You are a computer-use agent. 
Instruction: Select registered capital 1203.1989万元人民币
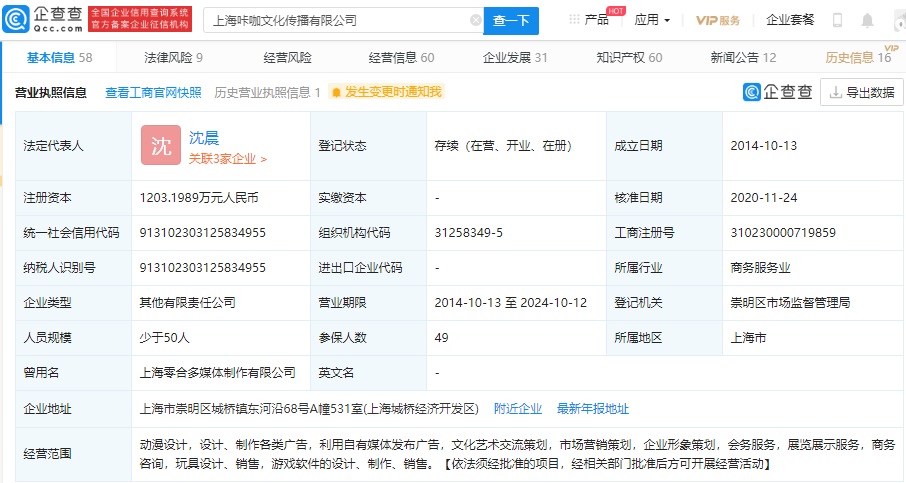[x=199, y=198]
